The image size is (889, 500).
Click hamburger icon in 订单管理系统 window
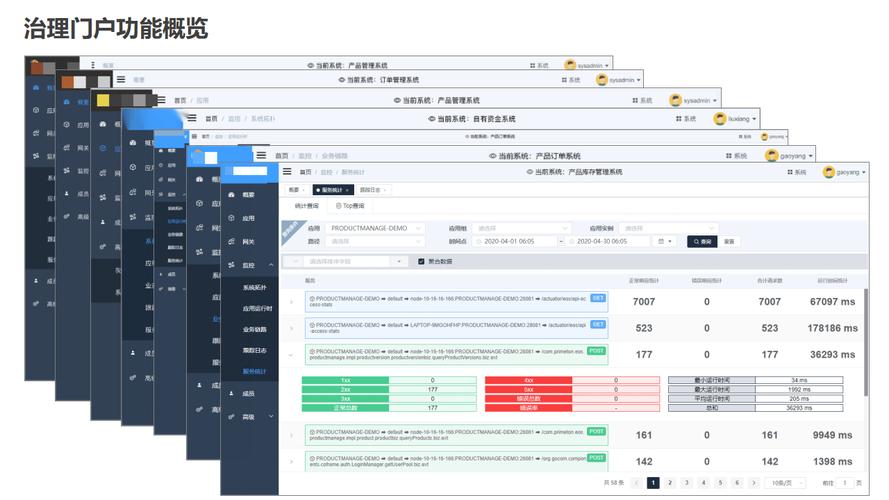pos(121,79)
